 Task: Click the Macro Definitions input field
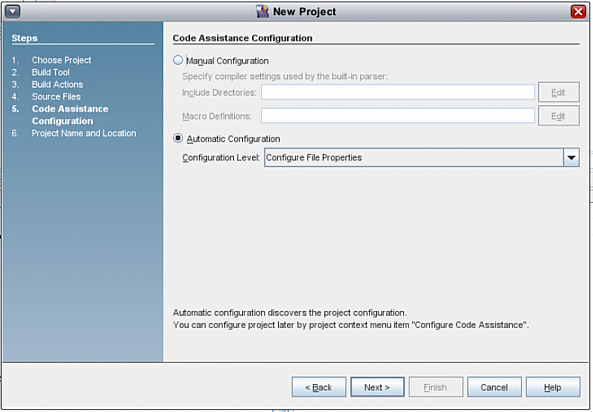point(397,116)
